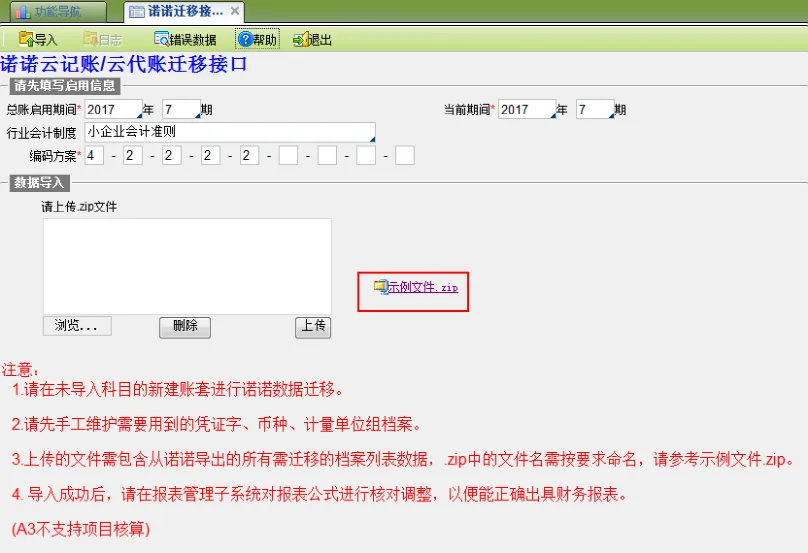The height and width of the screenshot is (553, 808).
Task: Click the (A3不支持项目核算) note
Action: click(x=81, y=529)
